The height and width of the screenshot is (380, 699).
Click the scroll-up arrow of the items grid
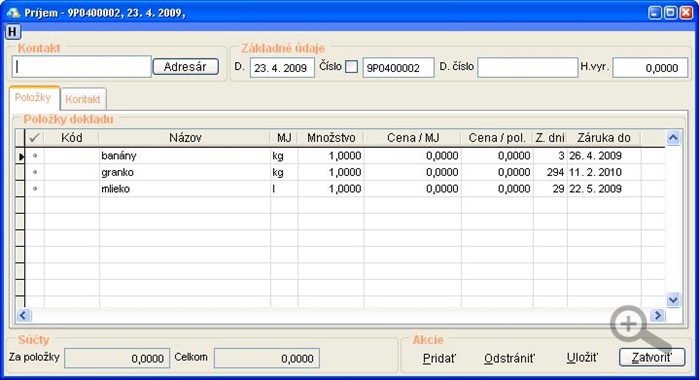[x=673, y=137]
